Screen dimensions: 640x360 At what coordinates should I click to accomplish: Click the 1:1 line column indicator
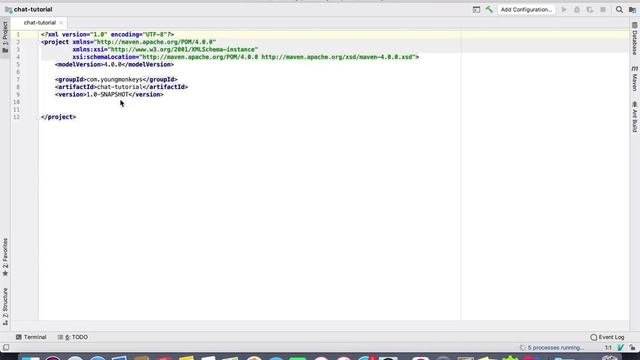[608, 348]
